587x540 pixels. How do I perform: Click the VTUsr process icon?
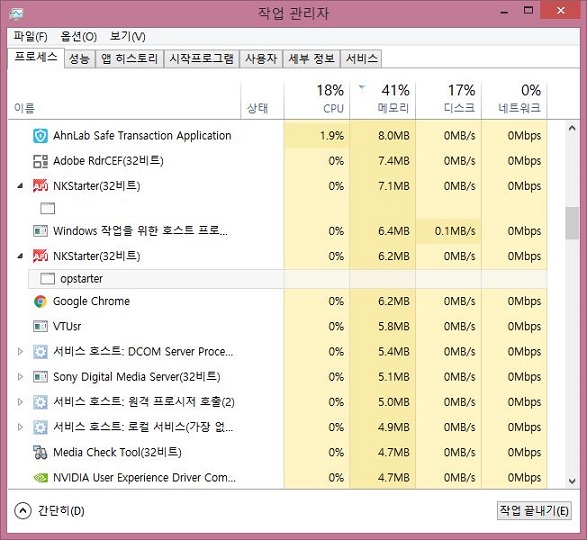[x=40, y=326]
